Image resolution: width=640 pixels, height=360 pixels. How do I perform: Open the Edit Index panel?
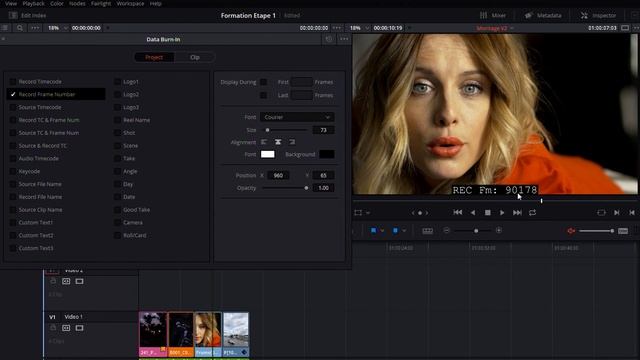[x=28, y=16]
